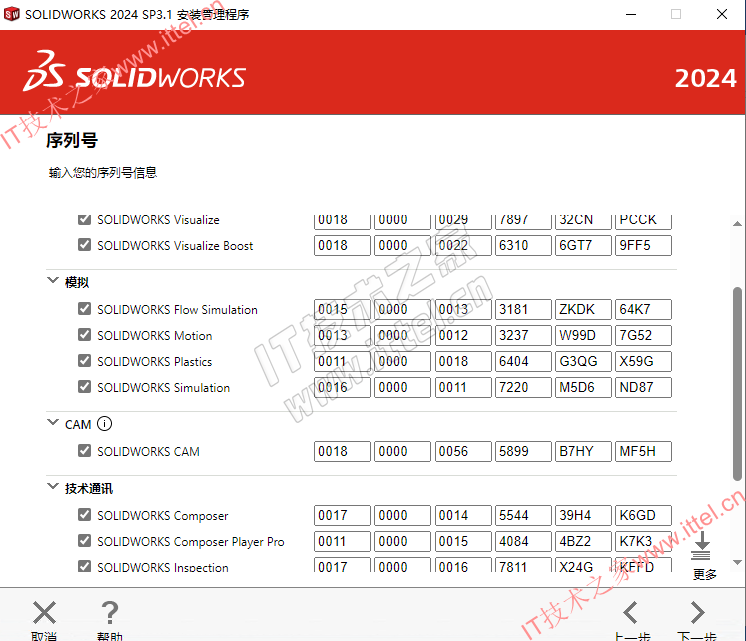
Task: Uncheck SOLIDWORKS Simulation checkbox
Action: (x=85, y=386)
